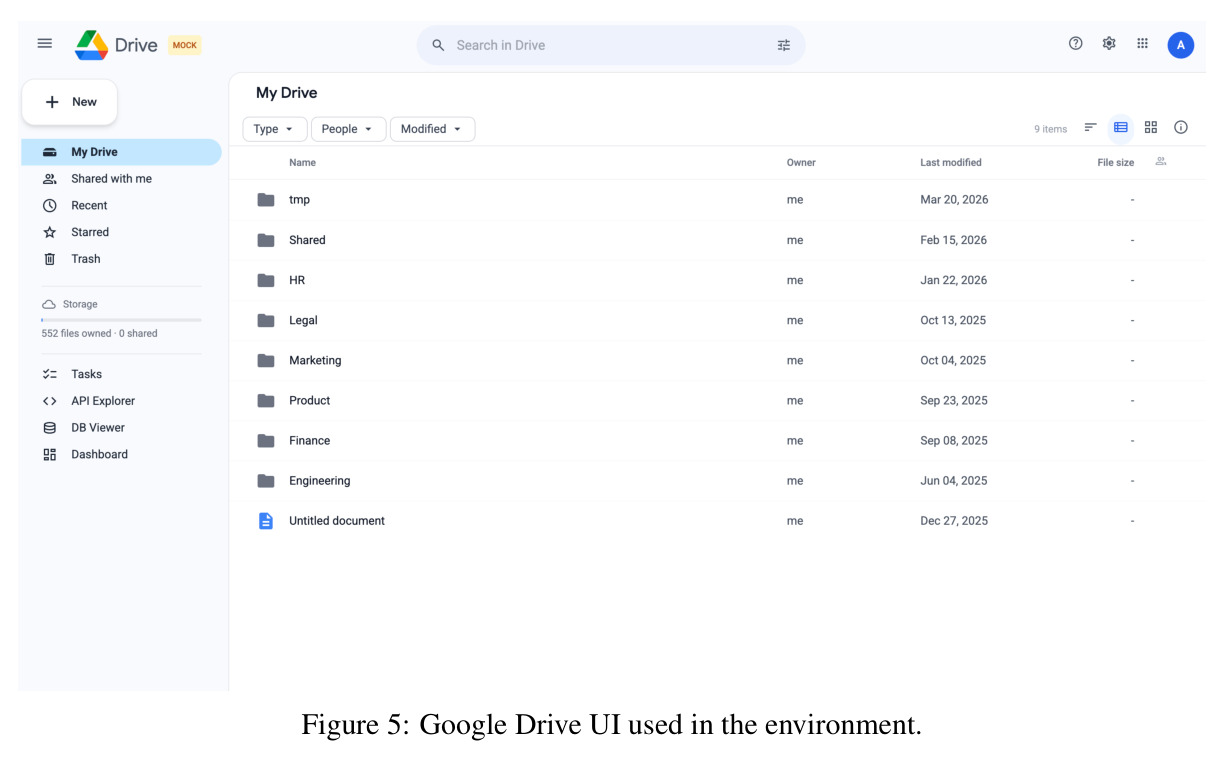Expand the Type filter dropdown
Viewport: 1226px width, 757px height.
275,129
